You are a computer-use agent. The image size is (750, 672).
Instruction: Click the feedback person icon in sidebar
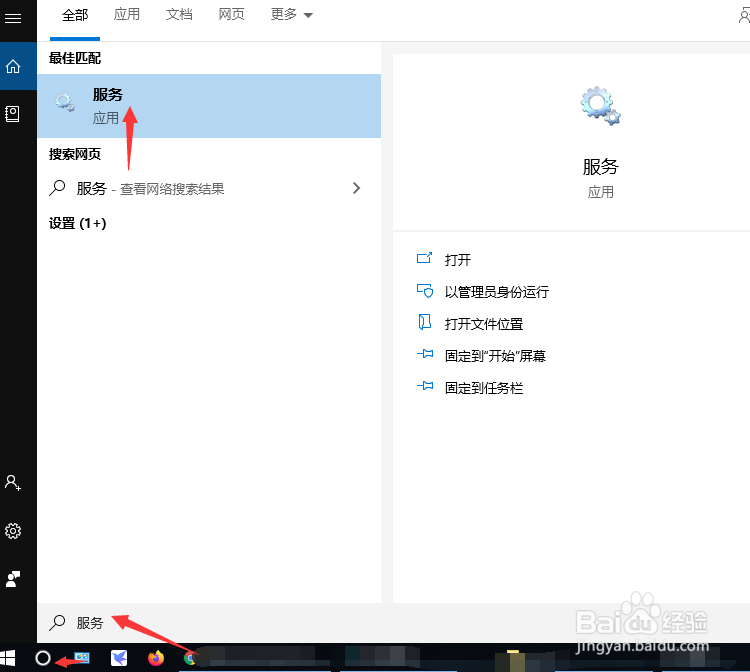coord(13,579)
